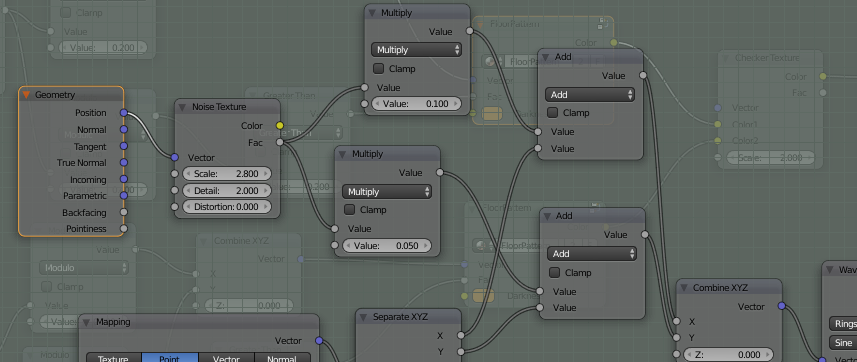
Task: Click the lower Add node Value output socket
Action: click(x=645, y=235)
